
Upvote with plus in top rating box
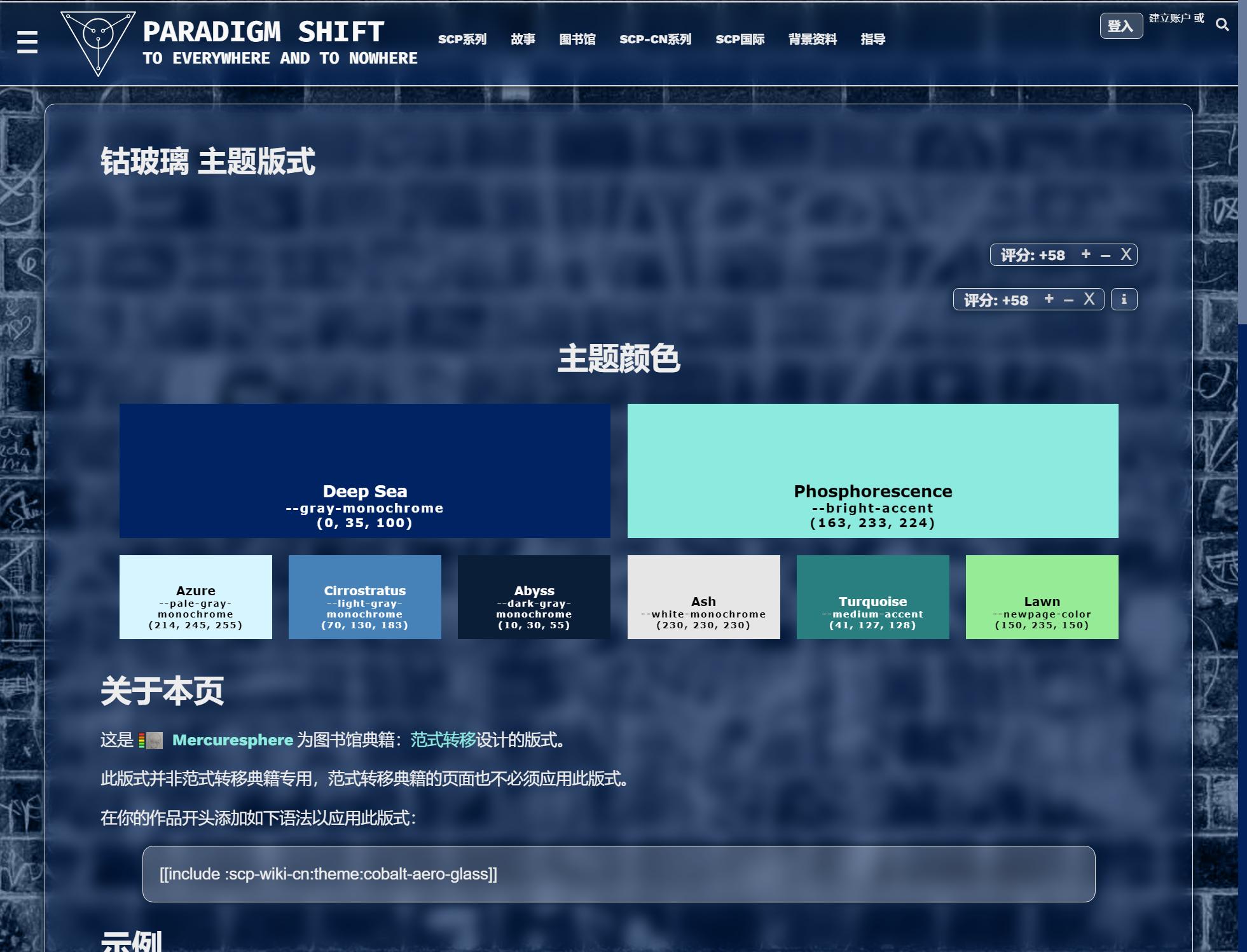[1086, 254]
